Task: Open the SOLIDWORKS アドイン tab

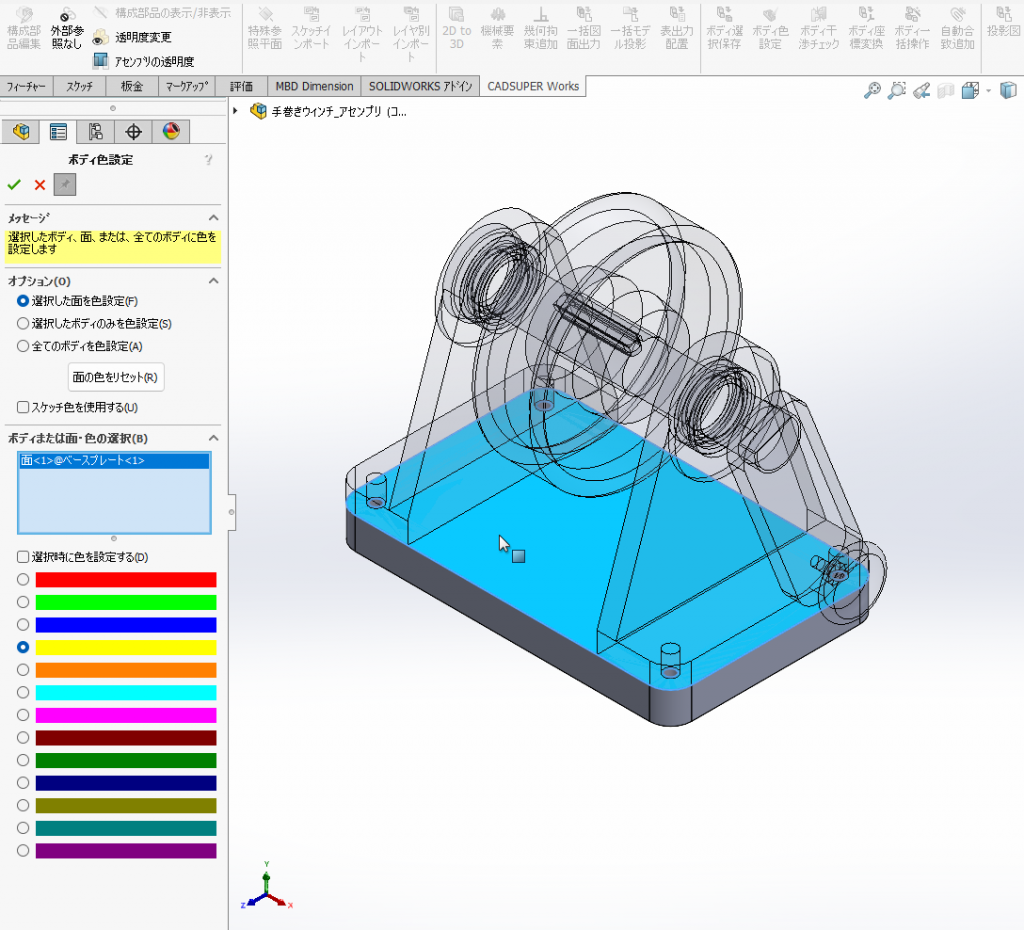Action: click(420, 86)
